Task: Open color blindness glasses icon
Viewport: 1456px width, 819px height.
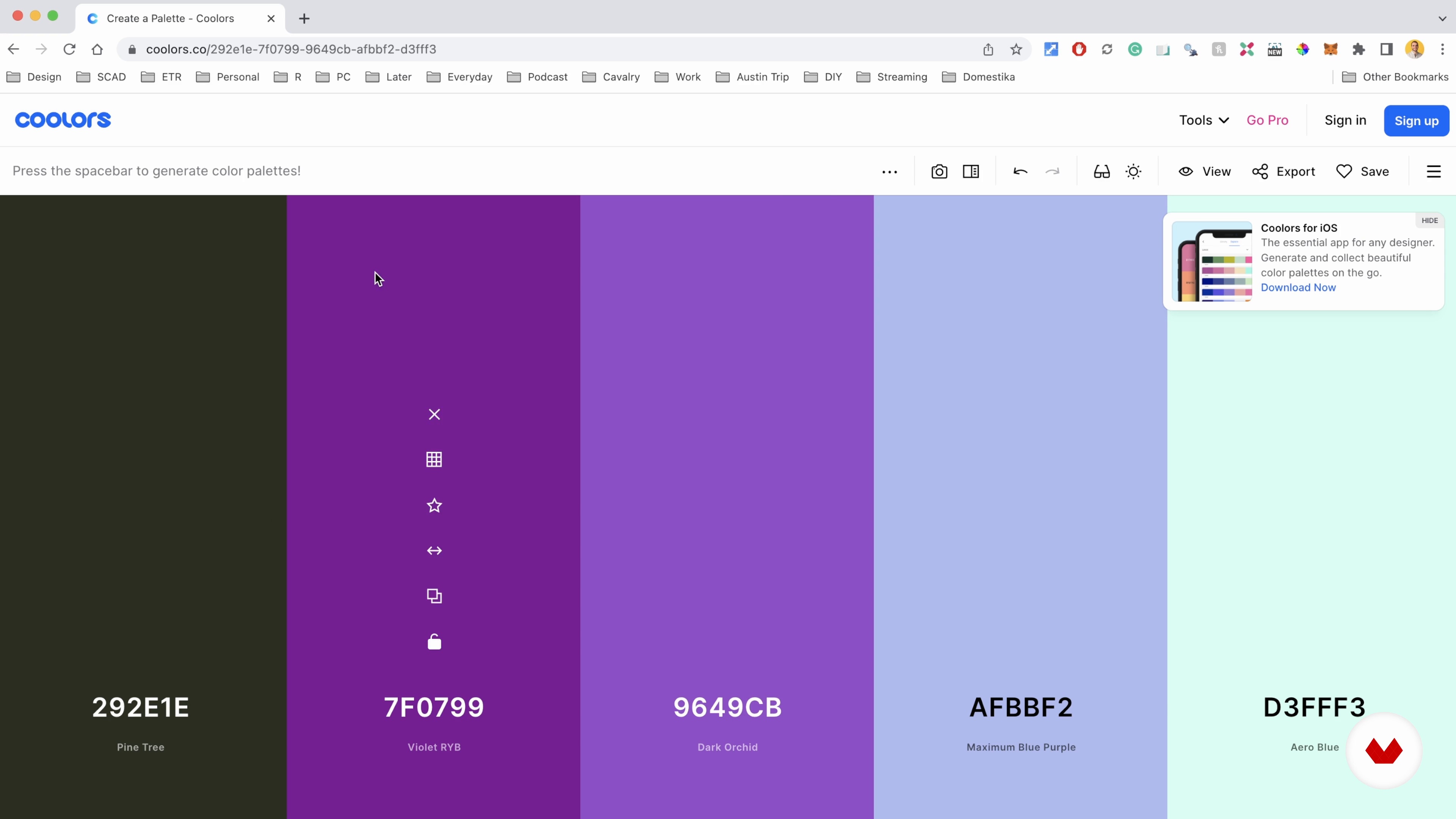Action: 1101,171
